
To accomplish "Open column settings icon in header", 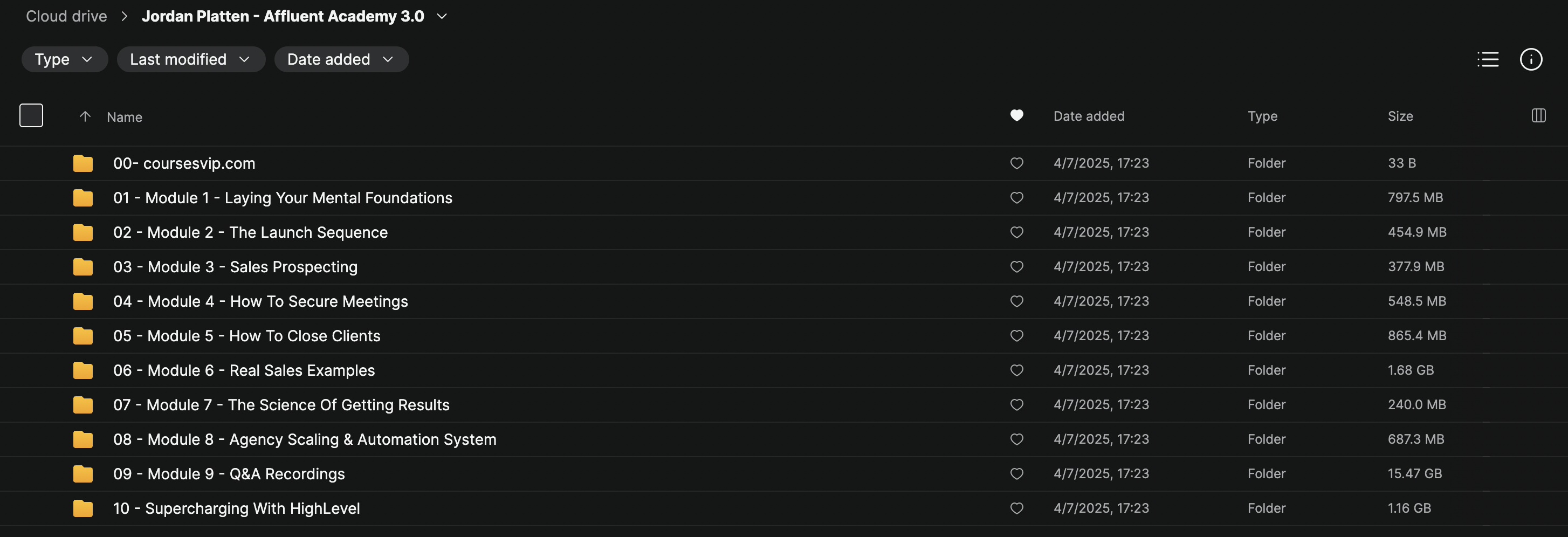I will [1538, 116].
